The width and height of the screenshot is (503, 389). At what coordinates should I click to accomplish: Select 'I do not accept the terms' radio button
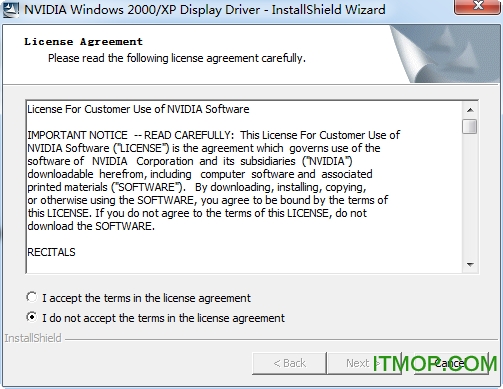pos(32,317)
